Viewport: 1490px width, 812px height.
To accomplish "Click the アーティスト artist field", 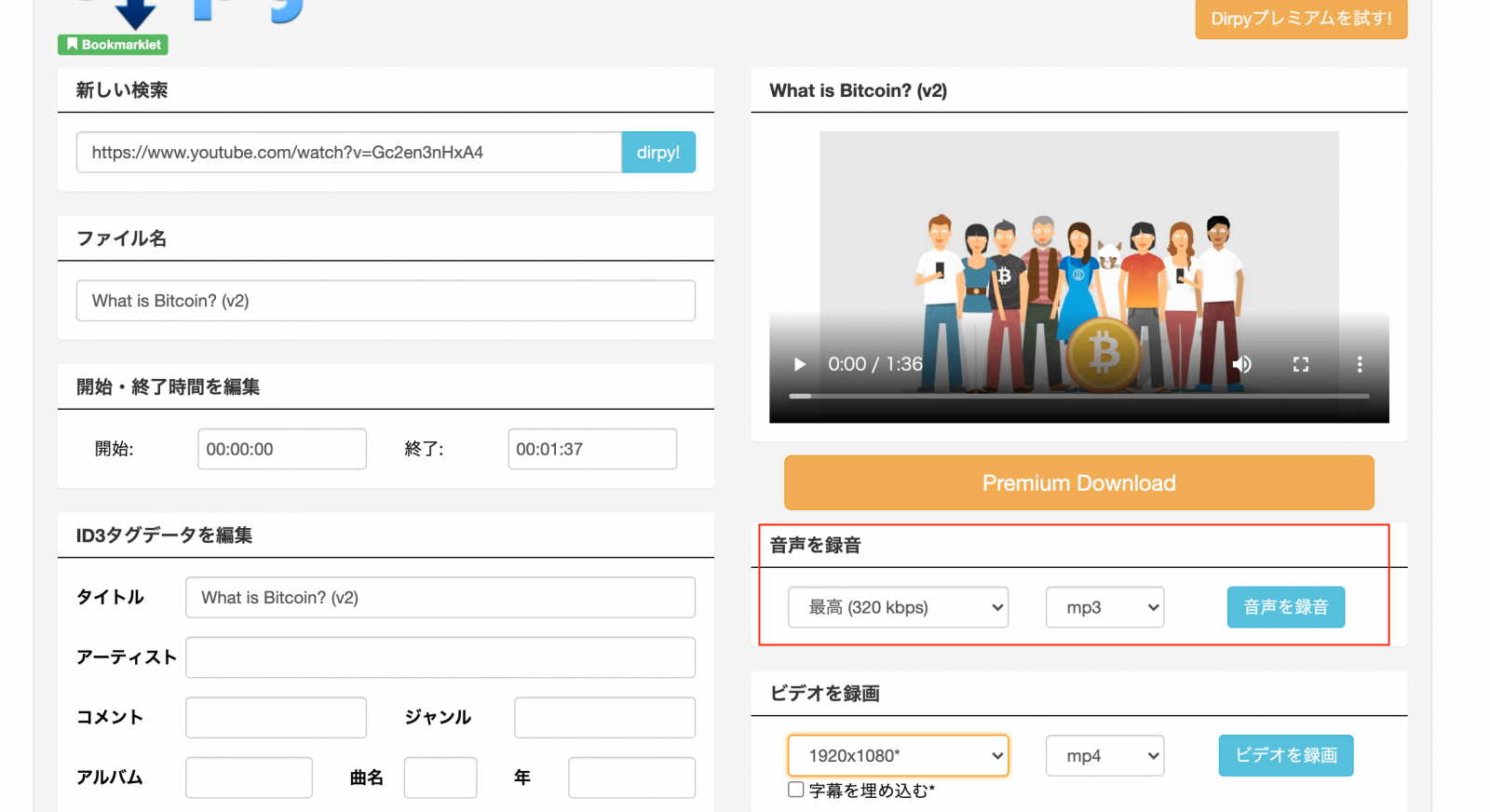I will coord(440,657).
